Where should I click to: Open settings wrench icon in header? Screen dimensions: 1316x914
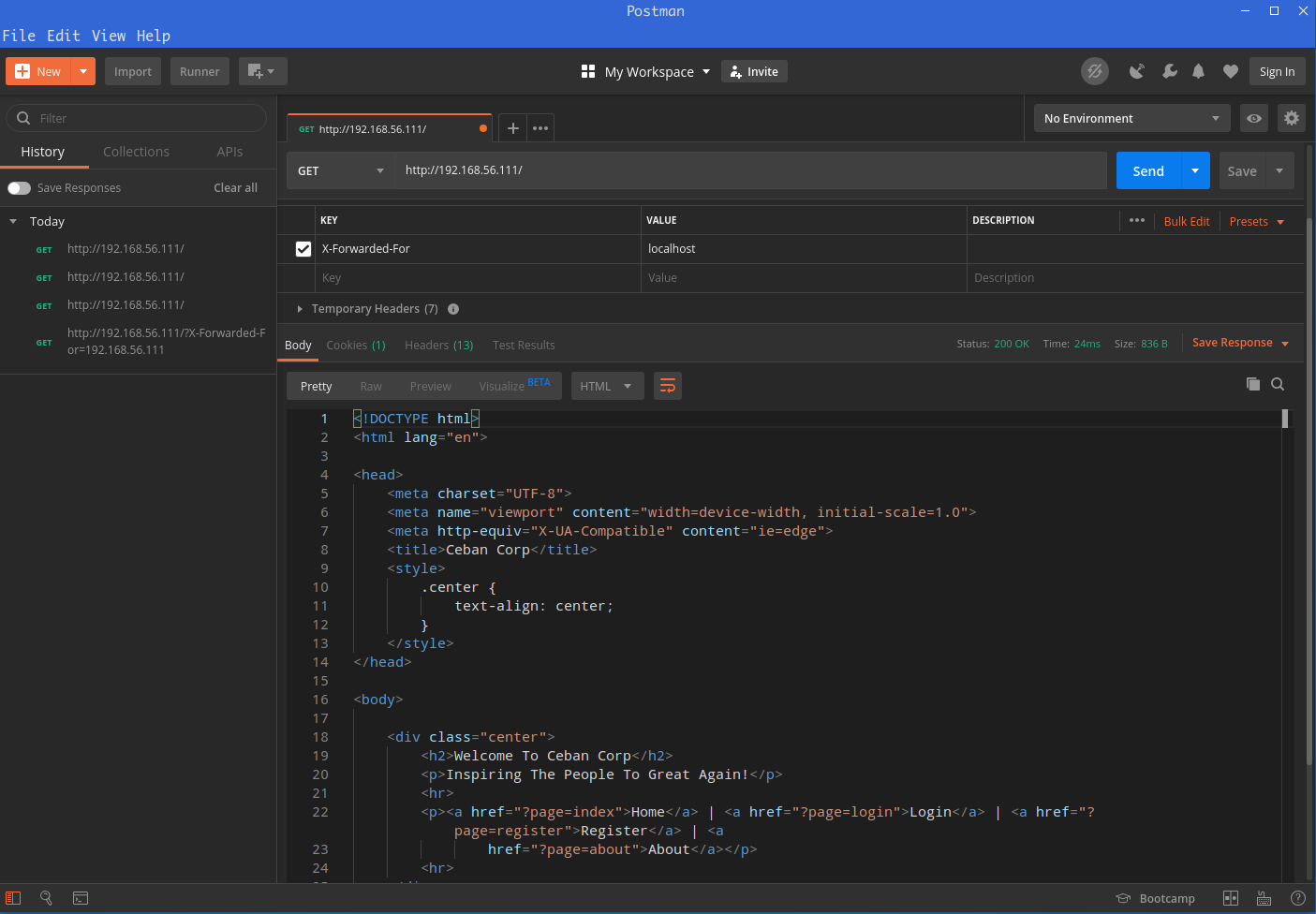pos(1170,71)
